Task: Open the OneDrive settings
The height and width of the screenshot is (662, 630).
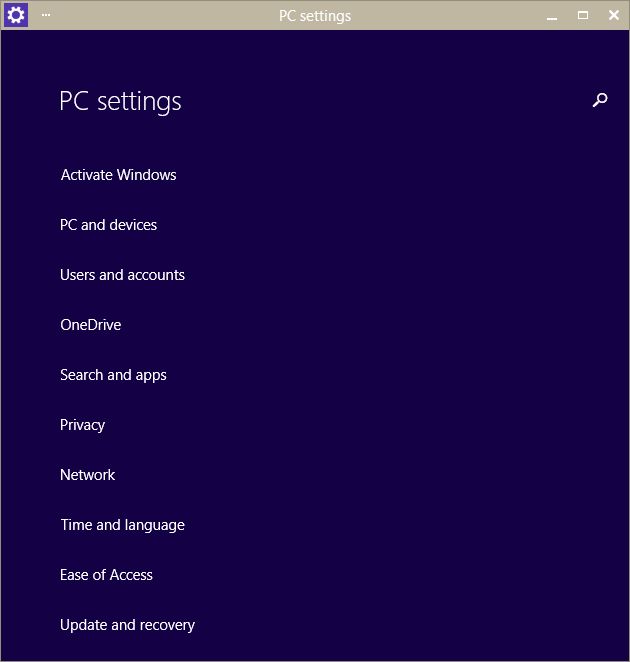Action: click(90, 325)
